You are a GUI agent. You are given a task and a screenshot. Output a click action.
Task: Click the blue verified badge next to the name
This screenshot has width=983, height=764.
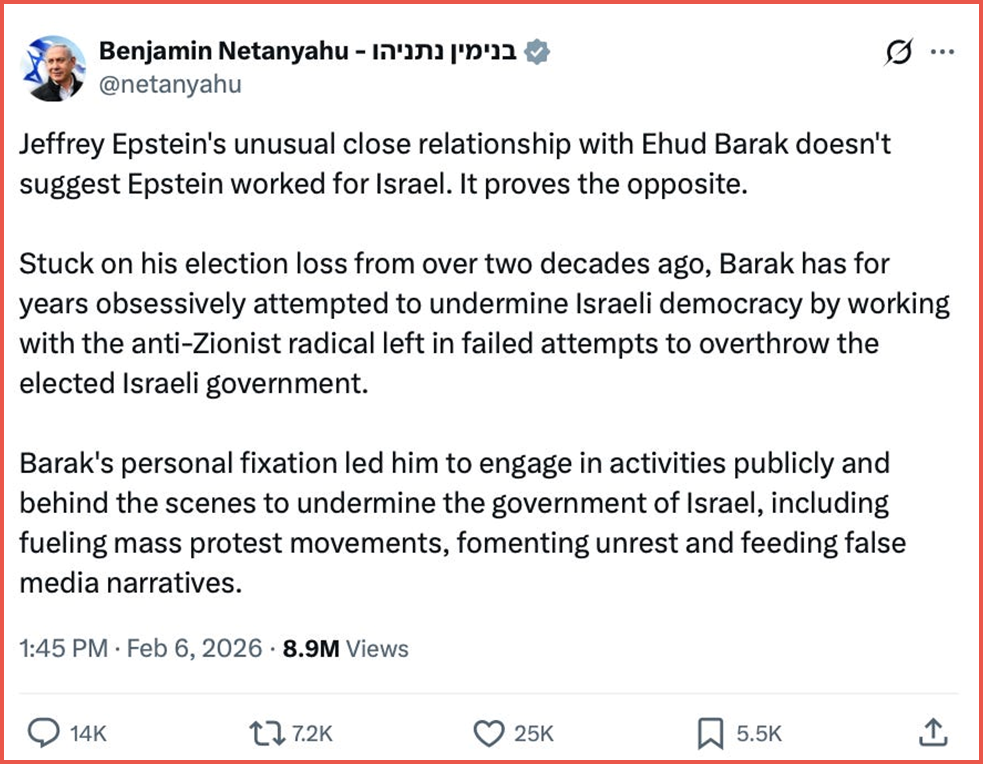tap(538, 53)
